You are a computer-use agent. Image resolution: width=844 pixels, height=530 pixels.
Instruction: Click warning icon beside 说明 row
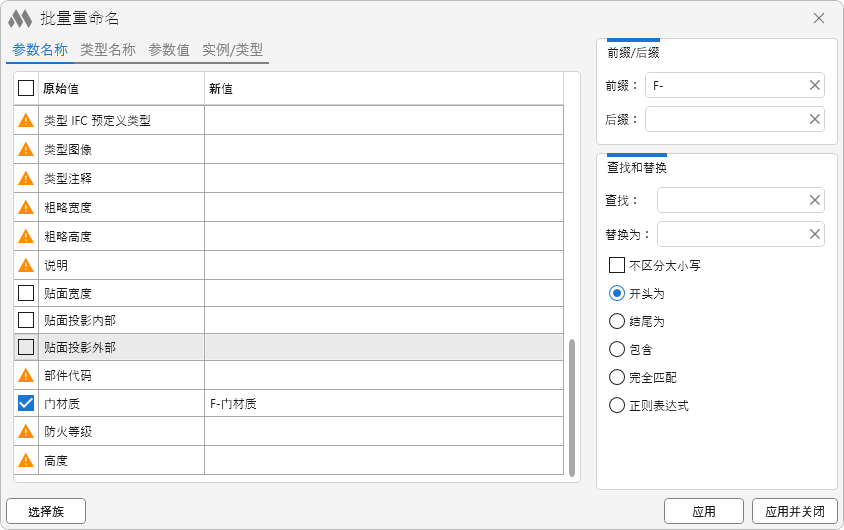[26, 266]
